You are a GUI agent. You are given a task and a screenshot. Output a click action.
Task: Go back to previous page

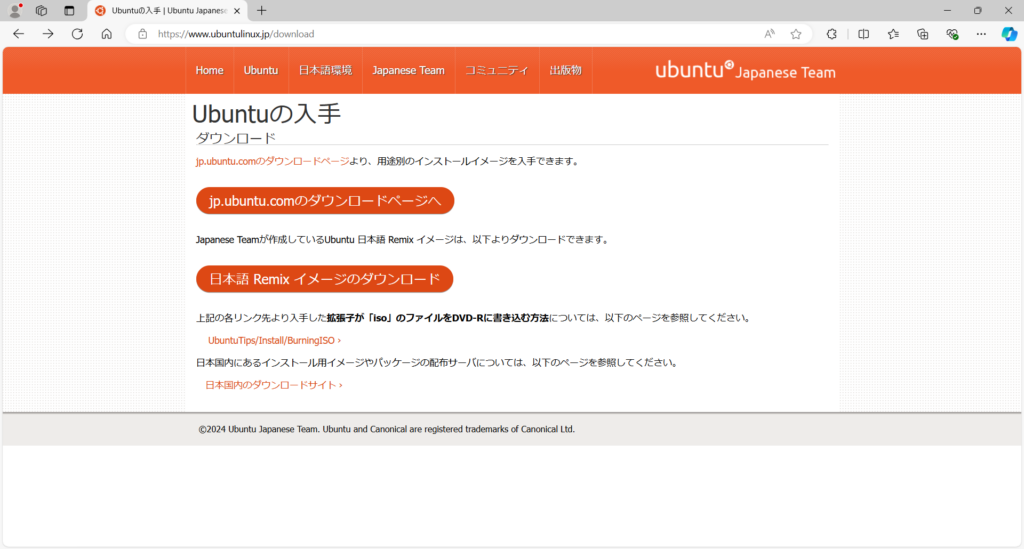pyautogui.click(x=18, y=34)
